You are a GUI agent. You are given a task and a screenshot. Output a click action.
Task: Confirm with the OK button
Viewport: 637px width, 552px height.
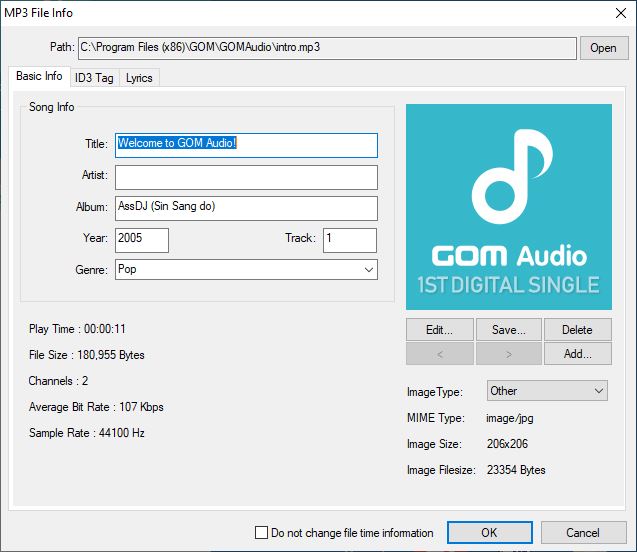490,533
